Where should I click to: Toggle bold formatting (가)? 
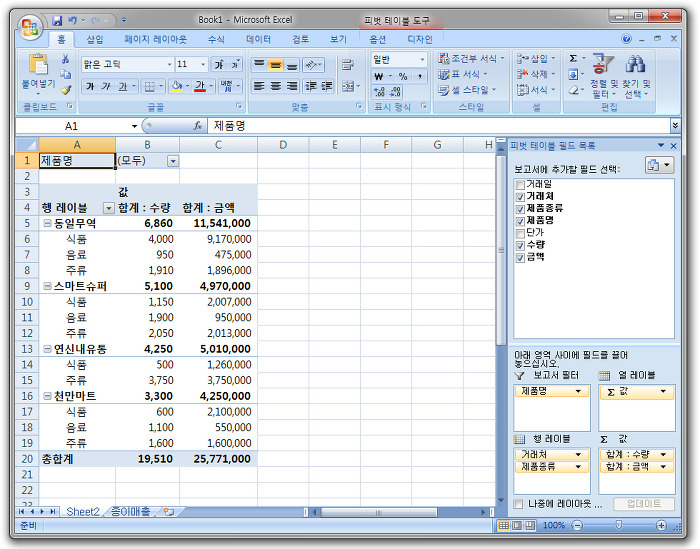point(90,86)
